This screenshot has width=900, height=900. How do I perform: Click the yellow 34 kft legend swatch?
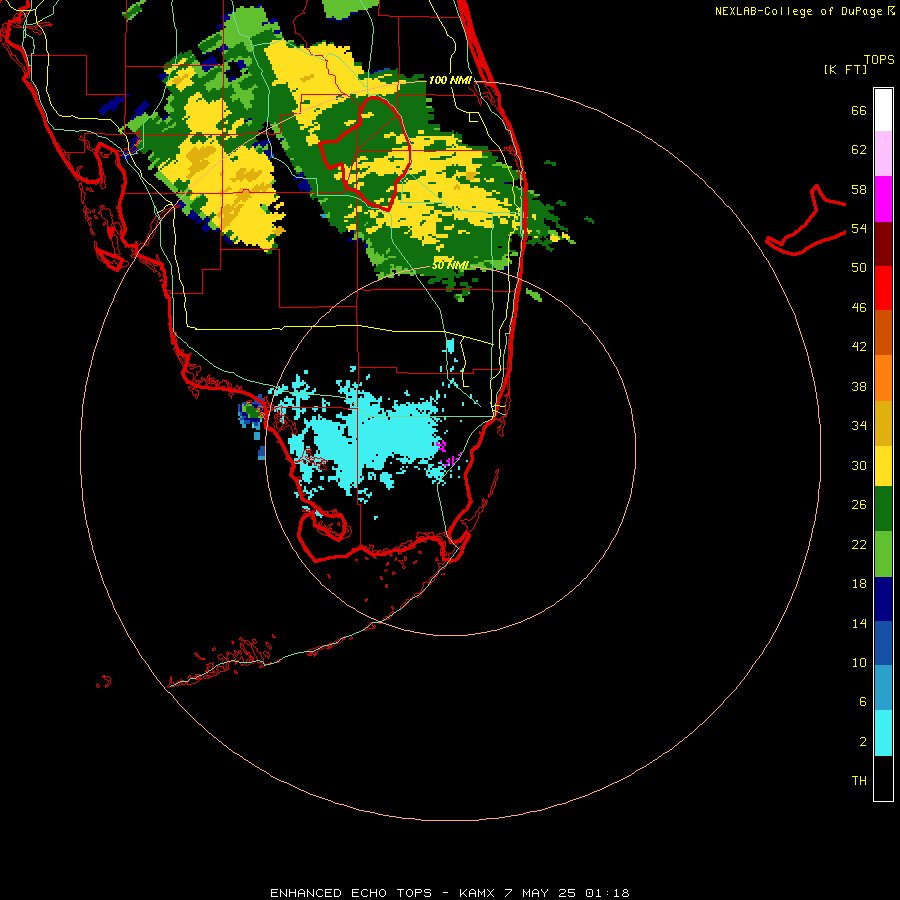click(883, 465)
